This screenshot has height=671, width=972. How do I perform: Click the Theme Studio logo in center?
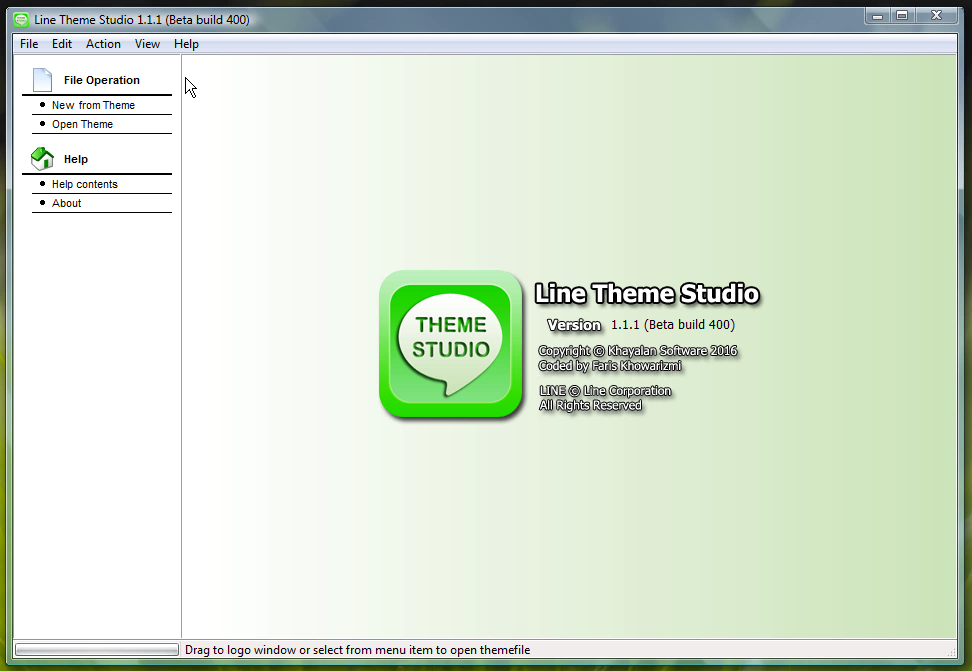451,344
